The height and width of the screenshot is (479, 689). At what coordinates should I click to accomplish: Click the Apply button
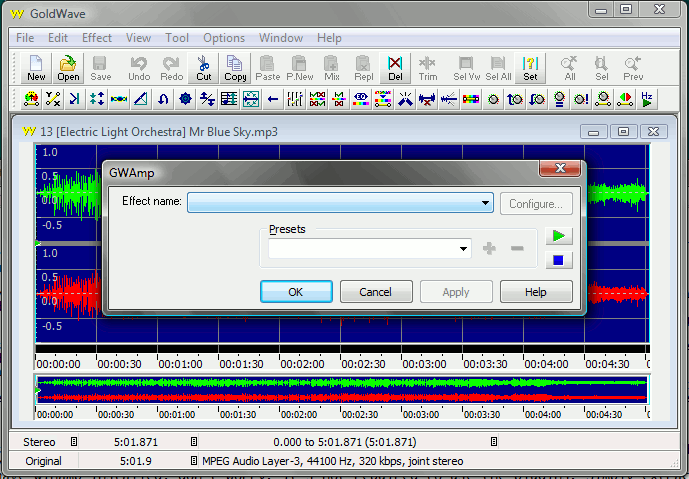[456, 292]
